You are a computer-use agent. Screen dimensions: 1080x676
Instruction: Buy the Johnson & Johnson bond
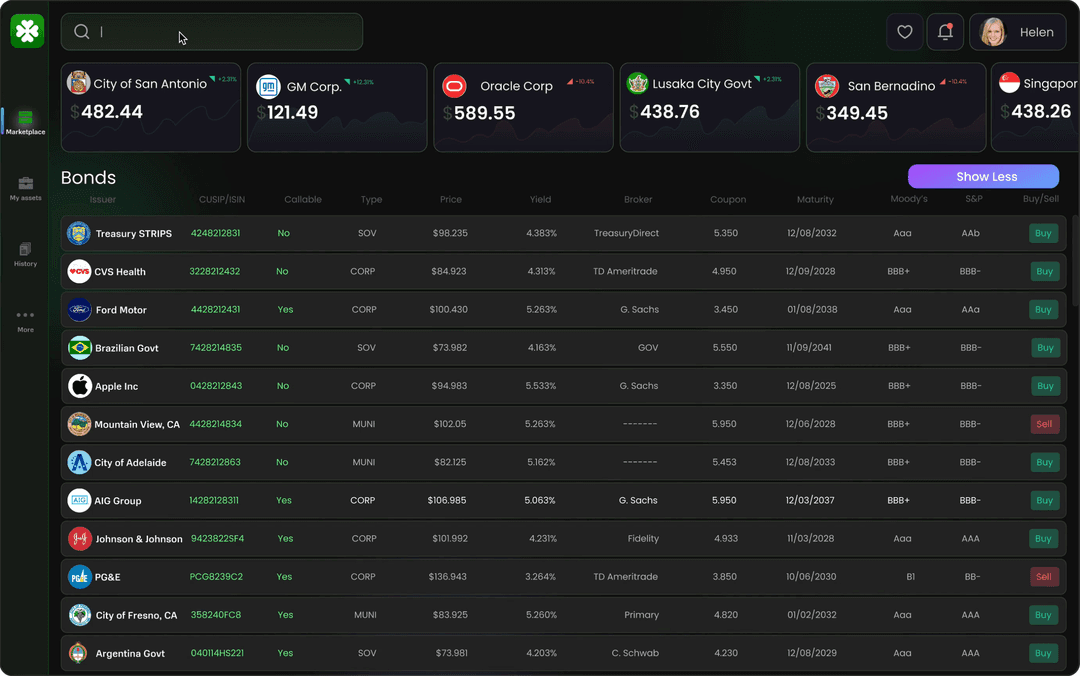(x=1043, y=538)
